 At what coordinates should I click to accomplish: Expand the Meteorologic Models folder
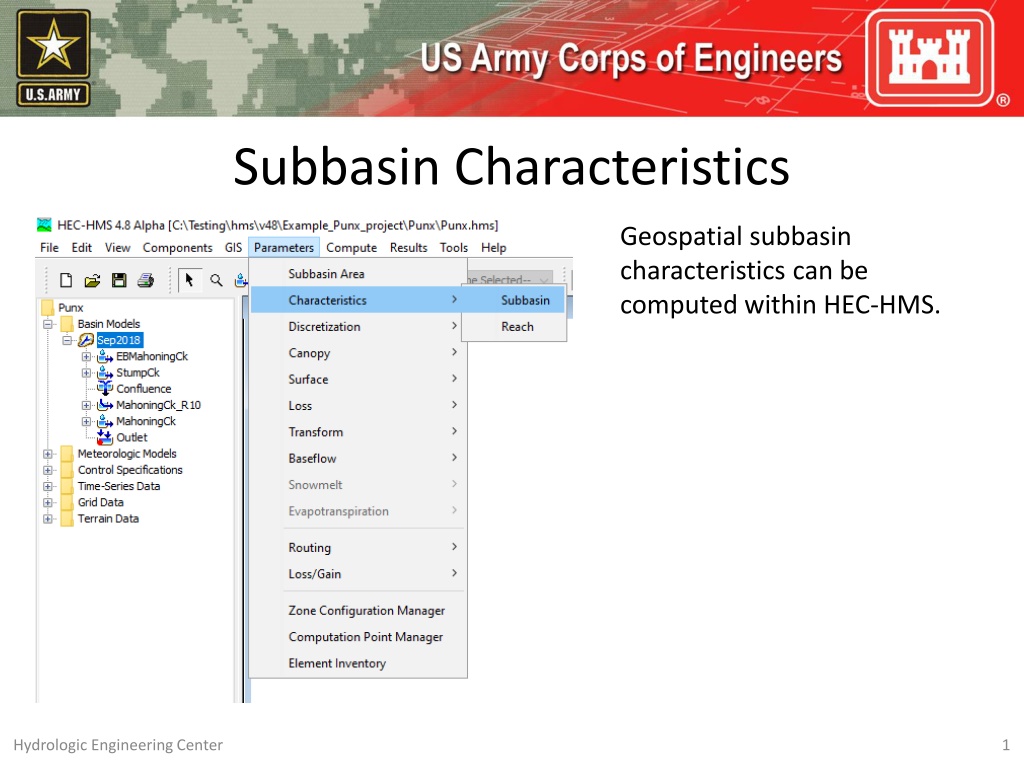point(48,454)
